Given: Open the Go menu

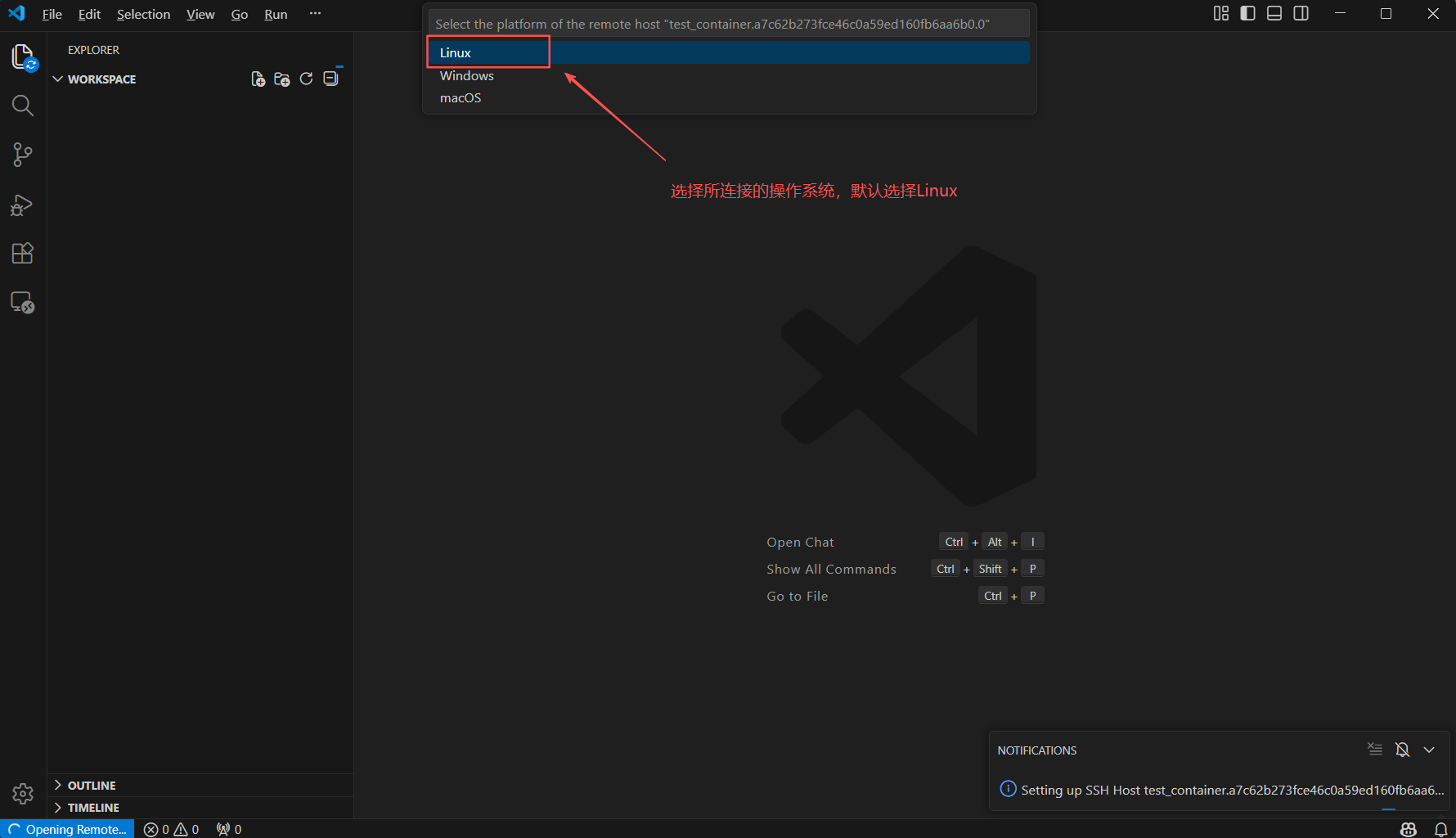Looking at the screenshot, I should point(240,14).
